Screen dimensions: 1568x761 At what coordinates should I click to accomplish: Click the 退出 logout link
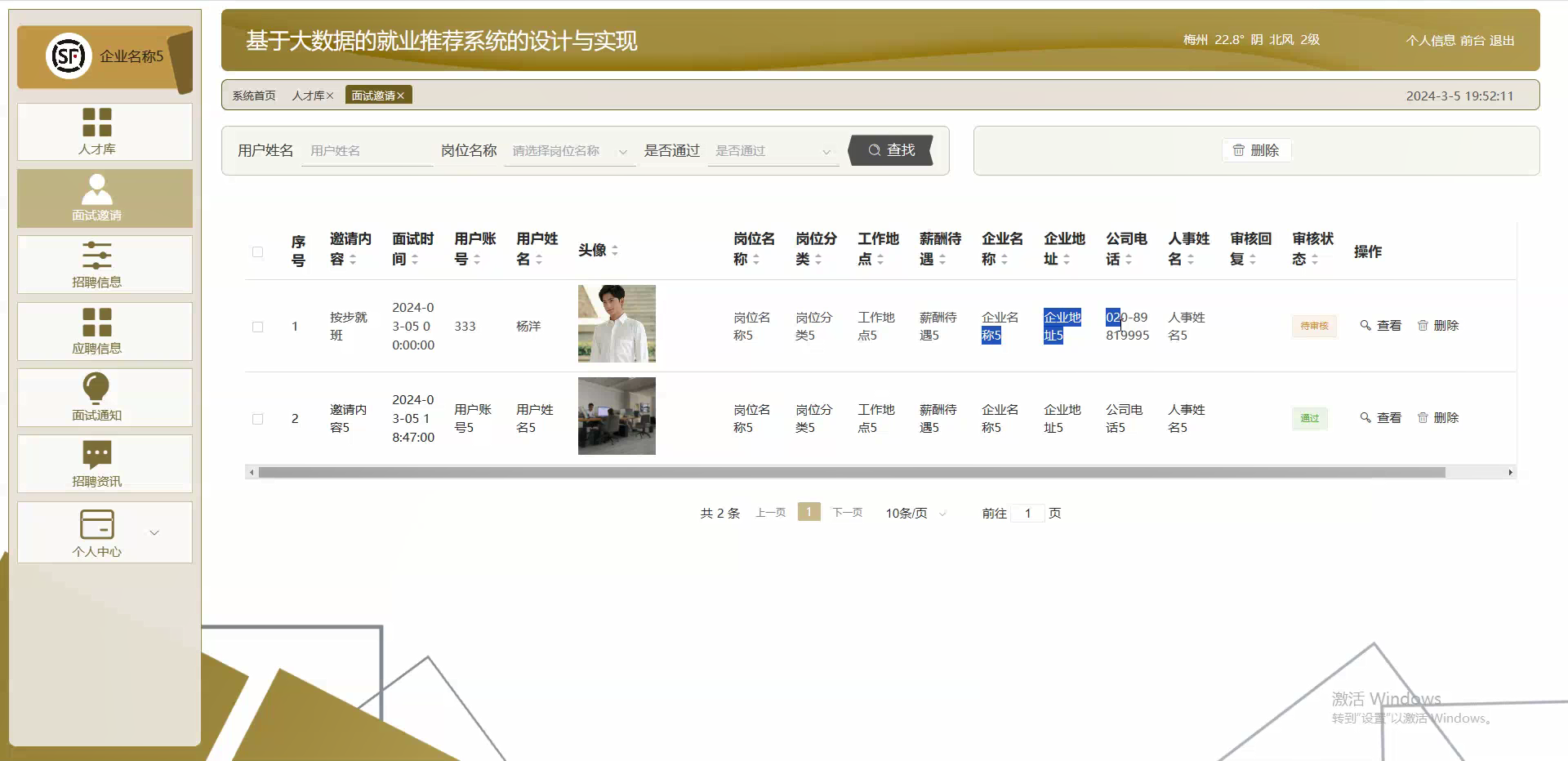coord(1503,40)
